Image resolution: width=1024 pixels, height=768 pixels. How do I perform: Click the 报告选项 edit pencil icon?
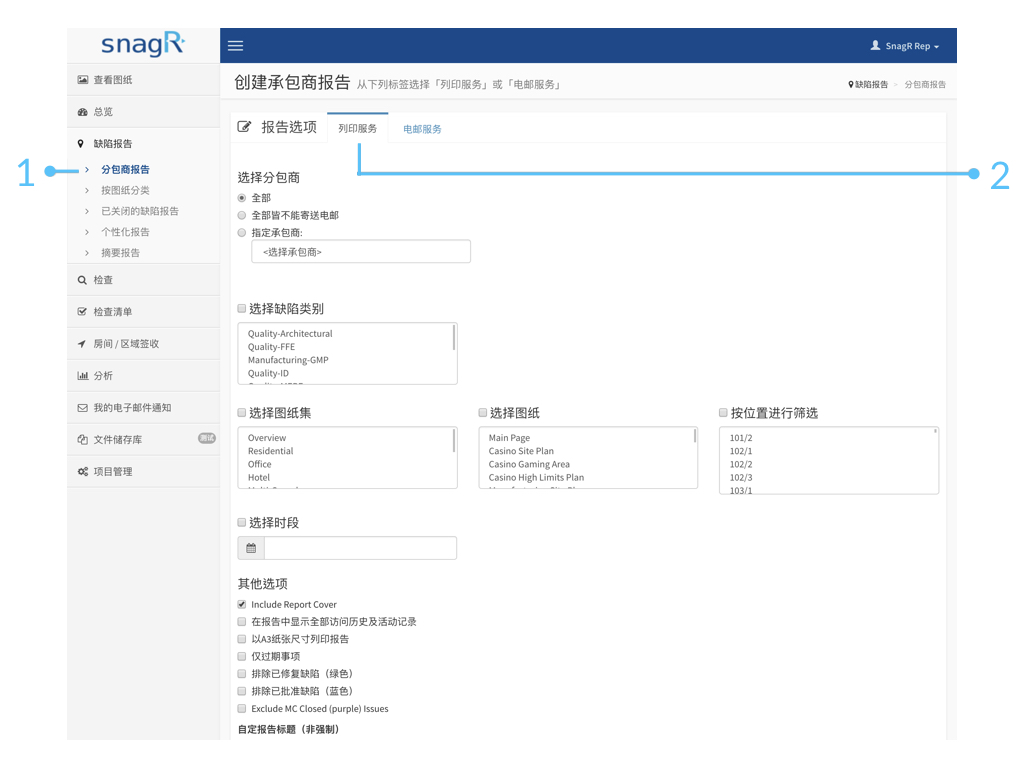(244, 127)
